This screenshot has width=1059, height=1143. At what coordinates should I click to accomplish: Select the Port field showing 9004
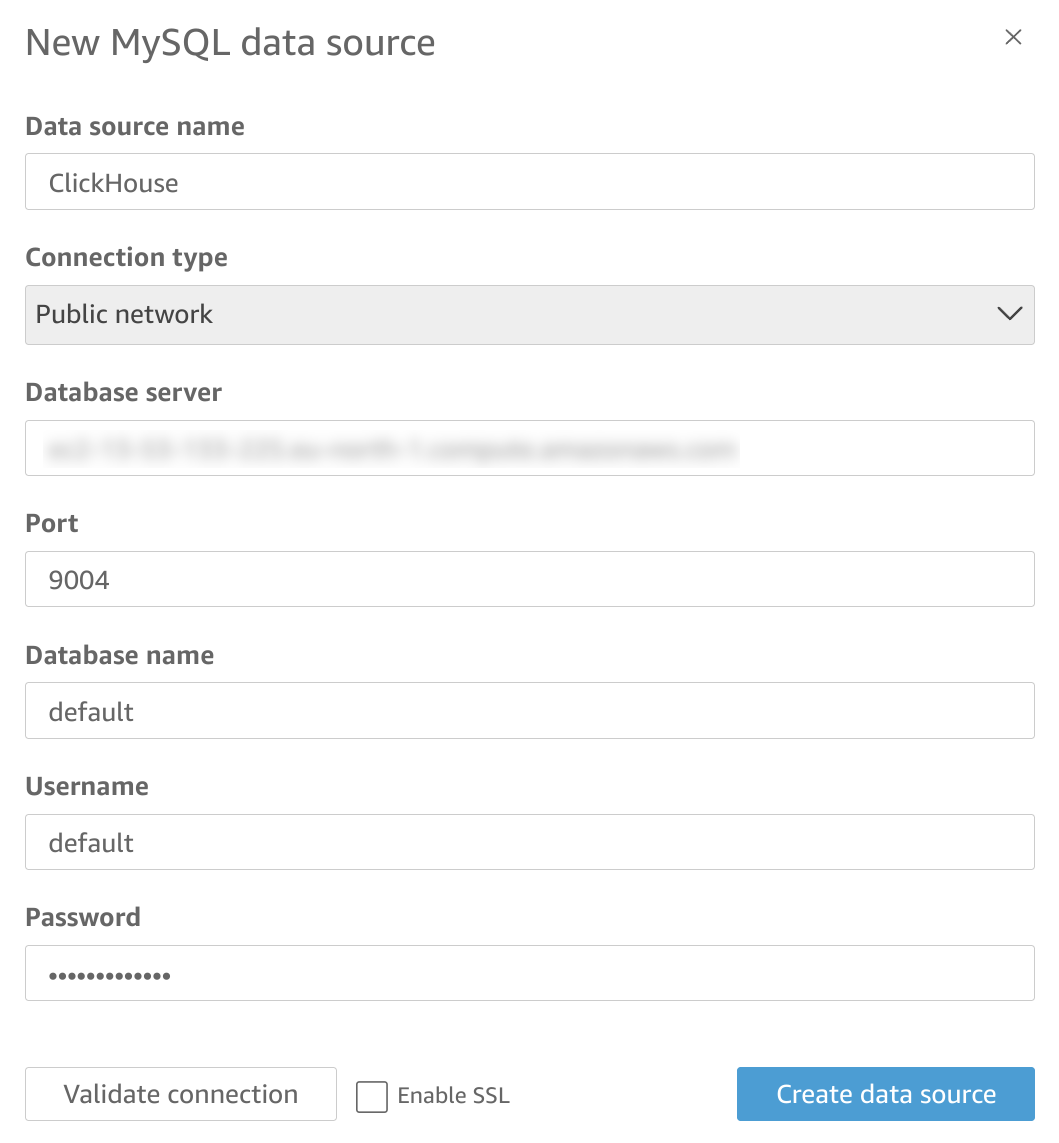(x=529, y=579)
